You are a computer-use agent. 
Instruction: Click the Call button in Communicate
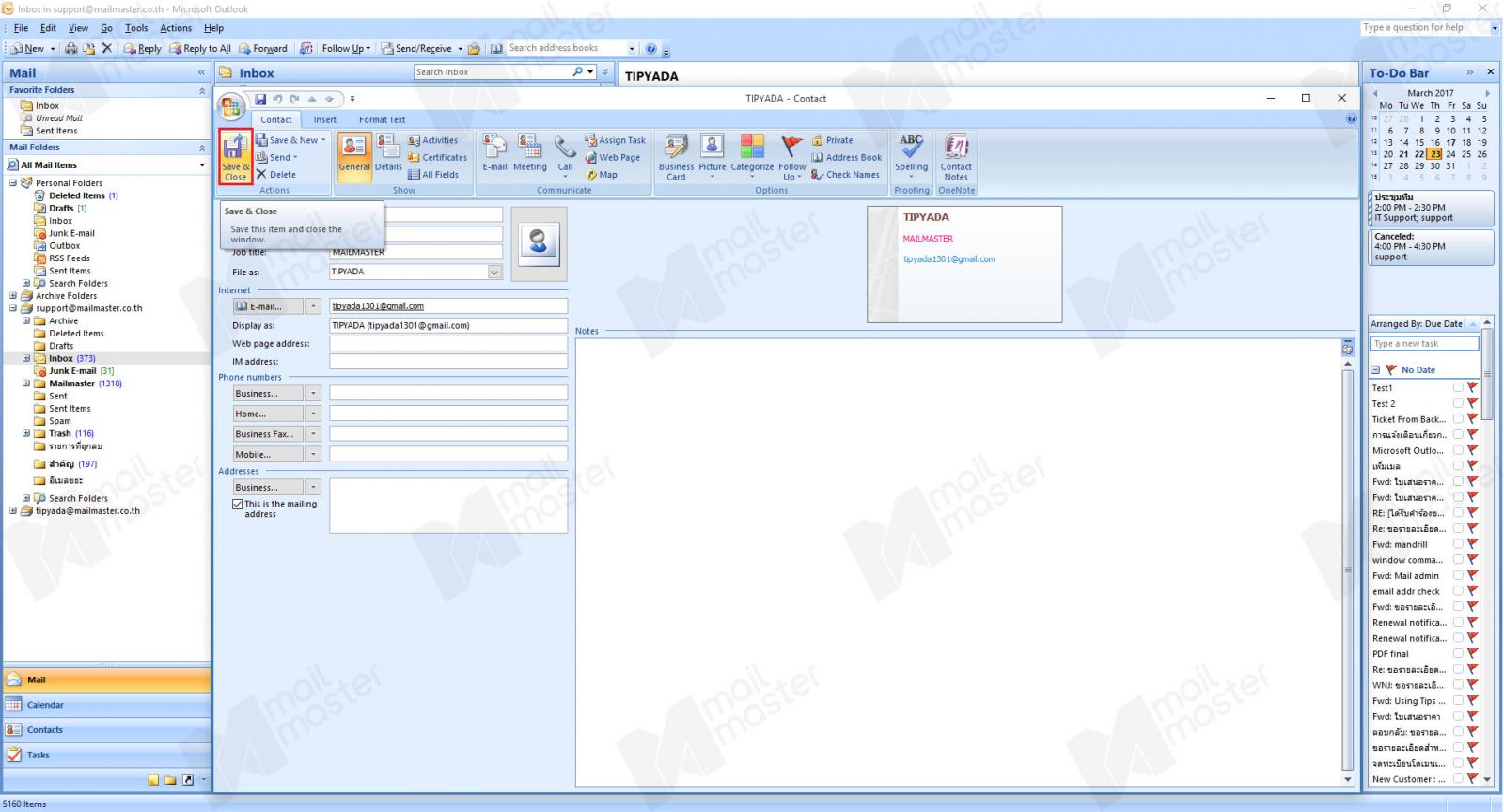pyautogui.click(x=565, y=155)
